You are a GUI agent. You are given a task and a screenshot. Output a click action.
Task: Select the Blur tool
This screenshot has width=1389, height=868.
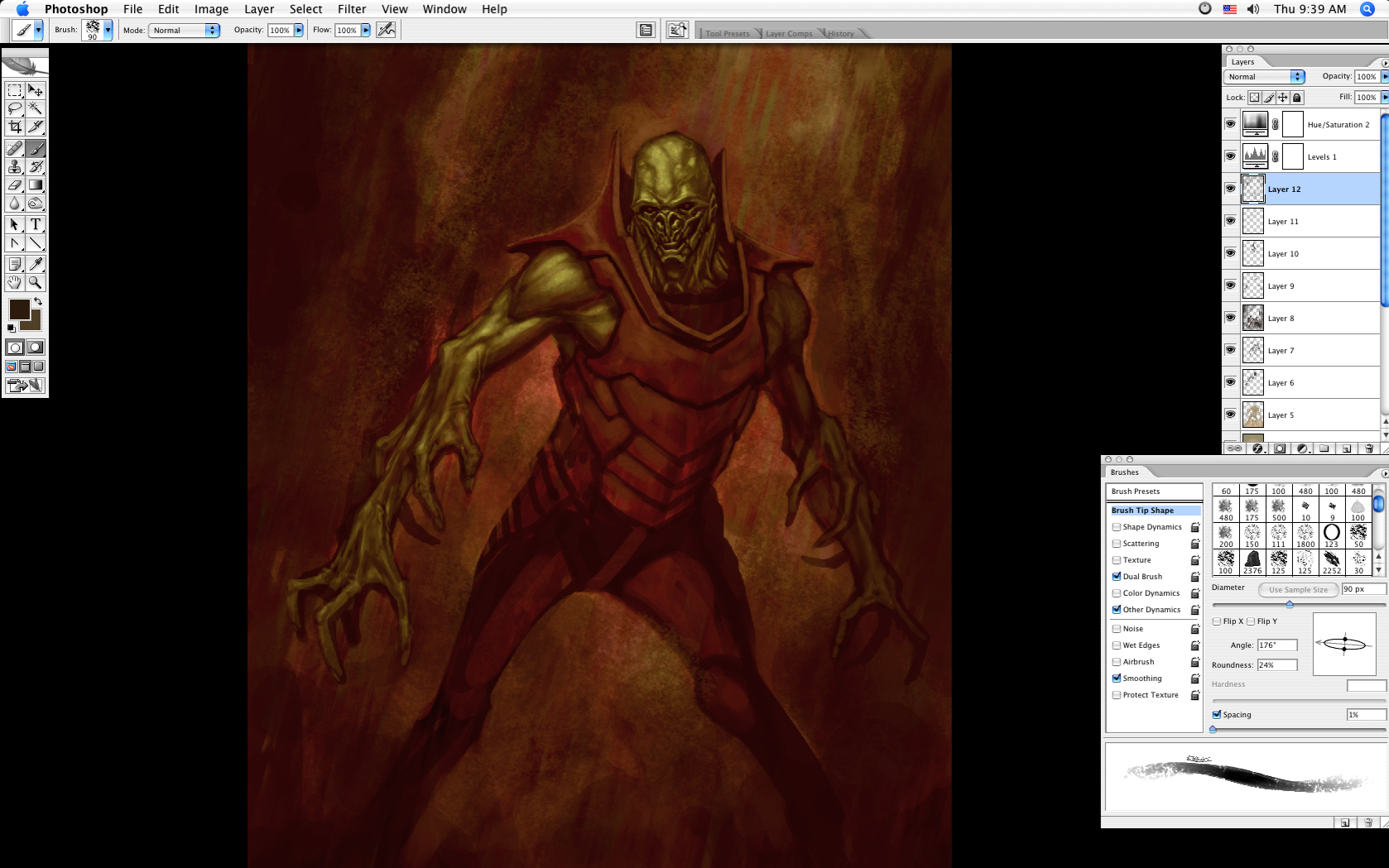15,203
